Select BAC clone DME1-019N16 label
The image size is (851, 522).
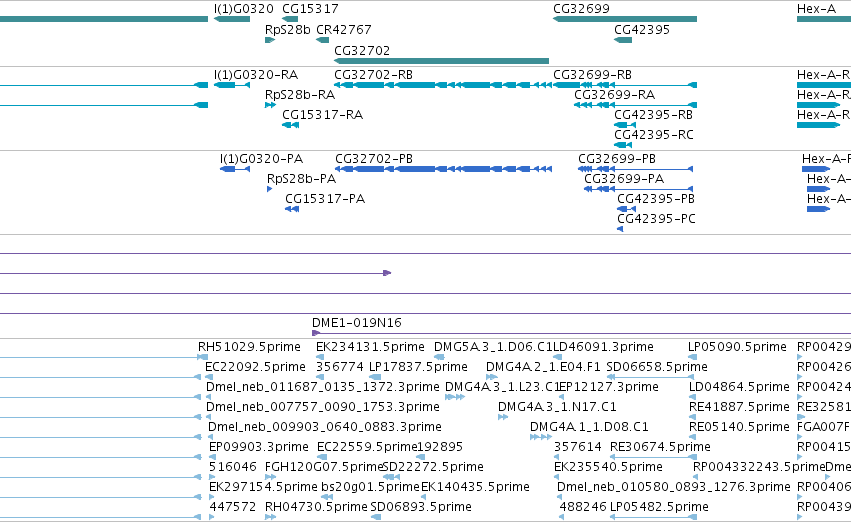click(x=357, y=323)
